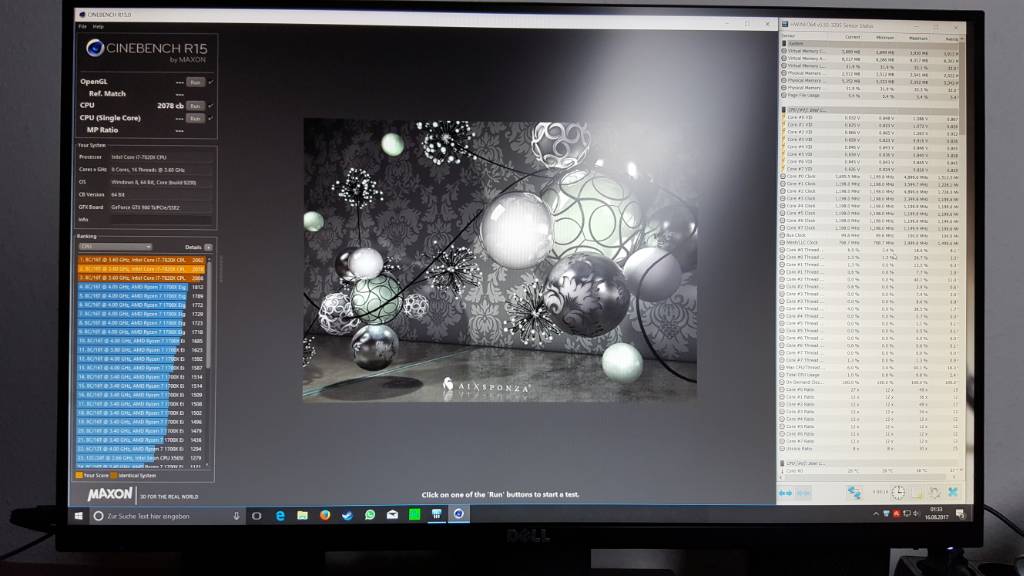This screenshot has height=576, width=1024.
Task: Click the green square taskbar app icon
Action: coord(414,515)
